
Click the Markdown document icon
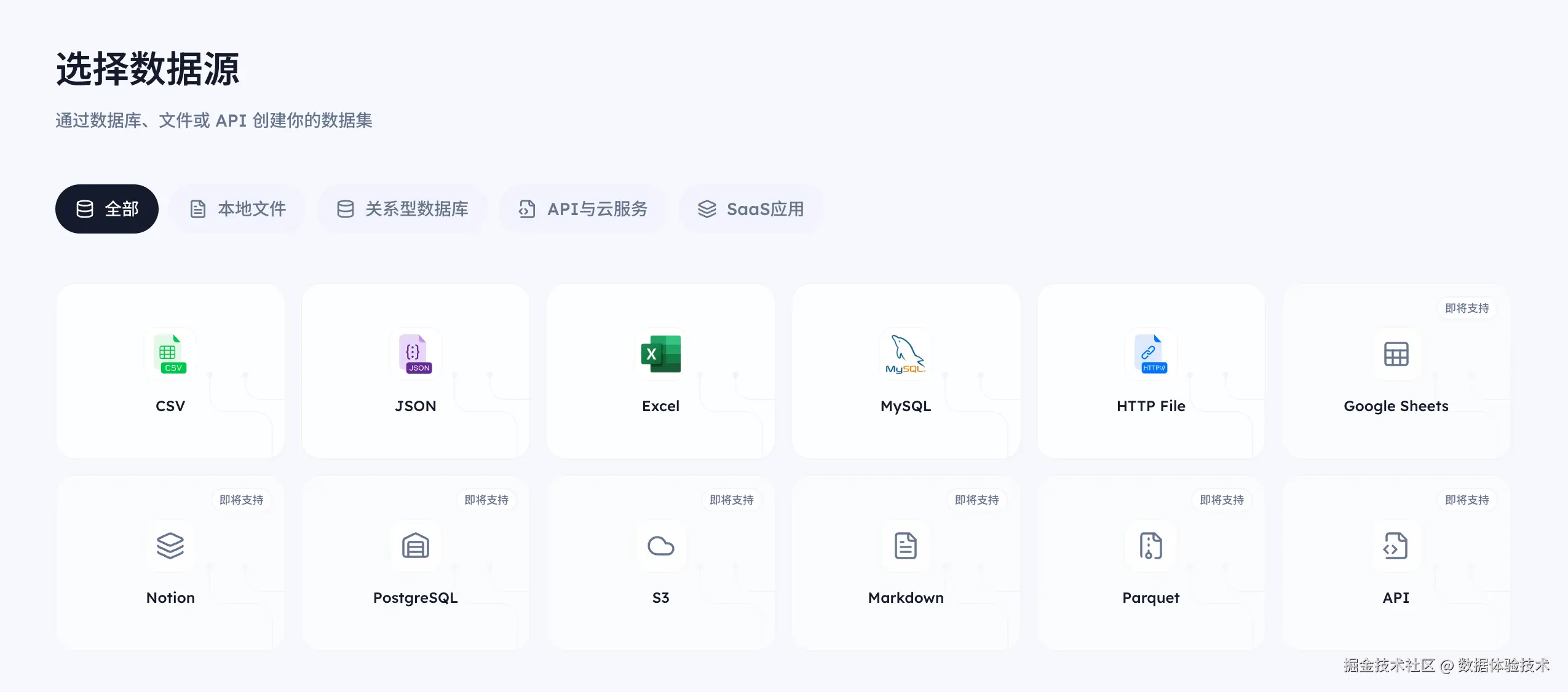906,546
